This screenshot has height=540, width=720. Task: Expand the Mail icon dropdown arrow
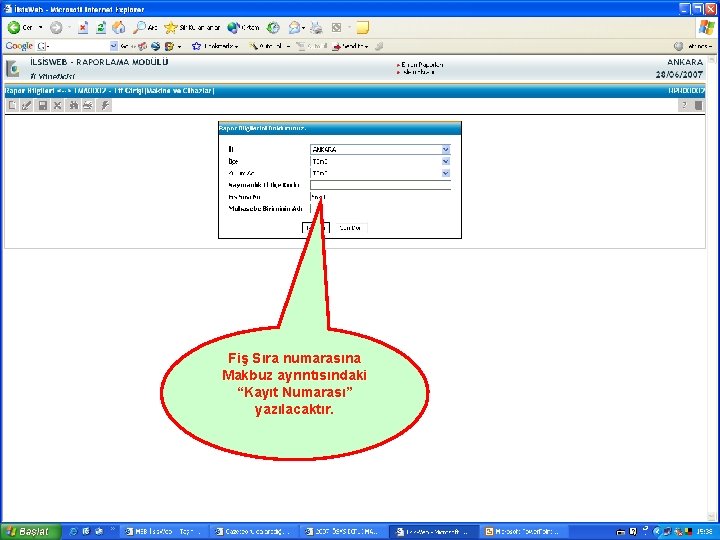(303, 28)
